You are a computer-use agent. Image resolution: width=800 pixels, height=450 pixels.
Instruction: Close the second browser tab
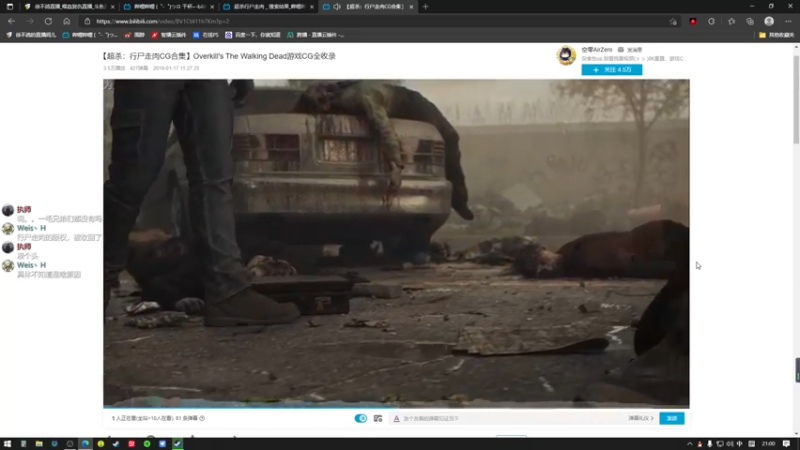click(212, 7)
